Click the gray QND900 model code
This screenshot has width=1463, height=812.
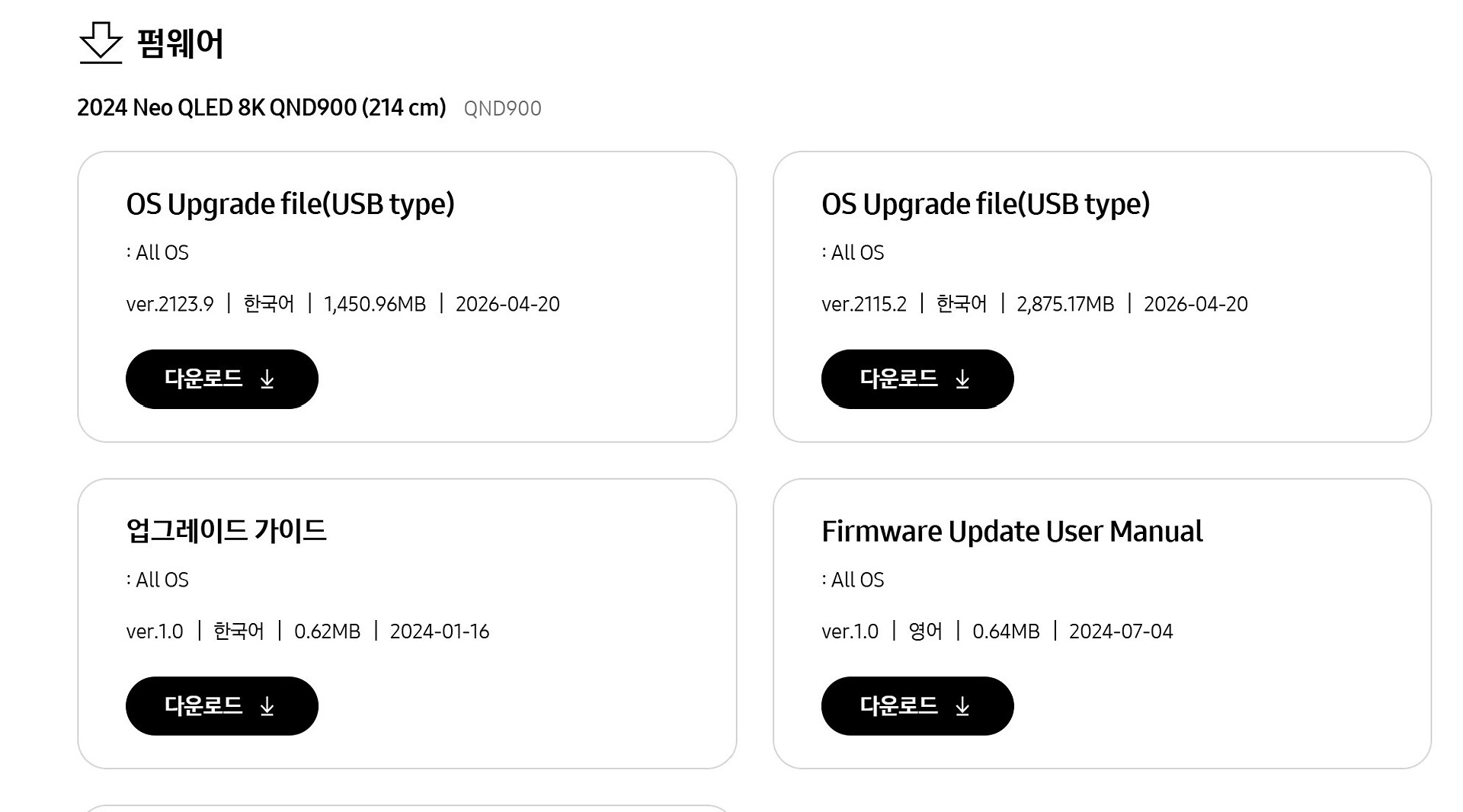point(502,109)
